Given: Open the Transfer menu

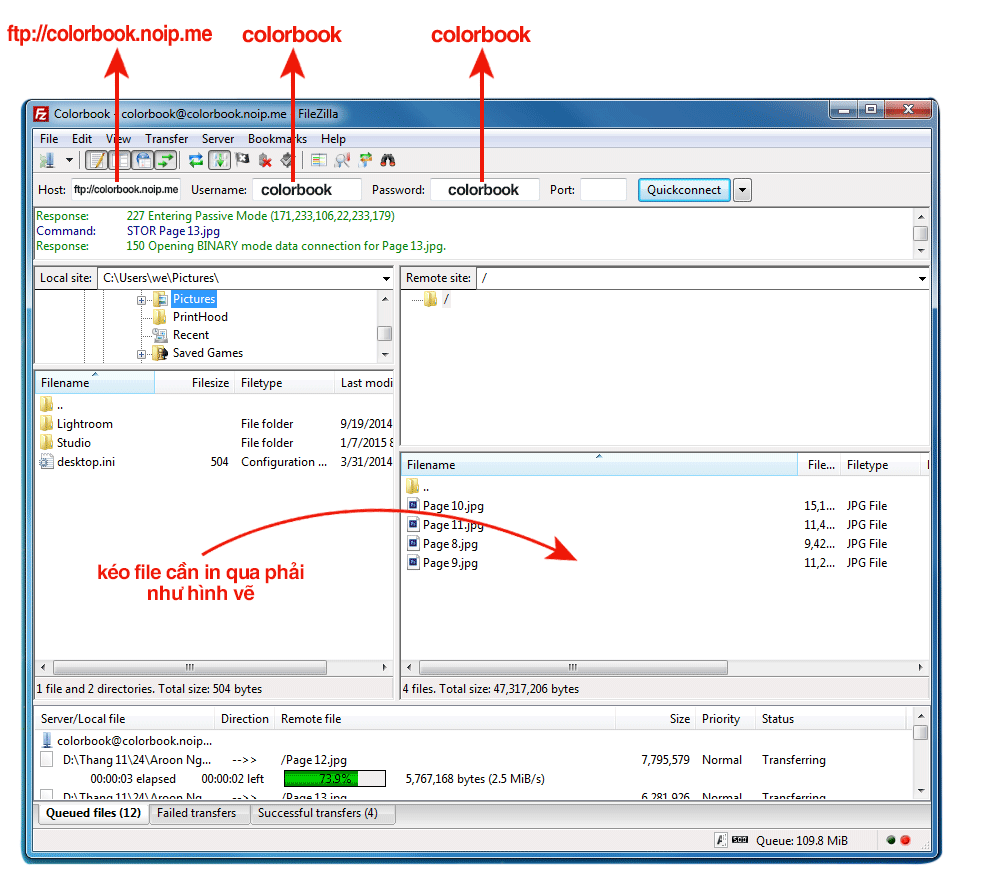Looking at the screenshot, I should [167, 139].
